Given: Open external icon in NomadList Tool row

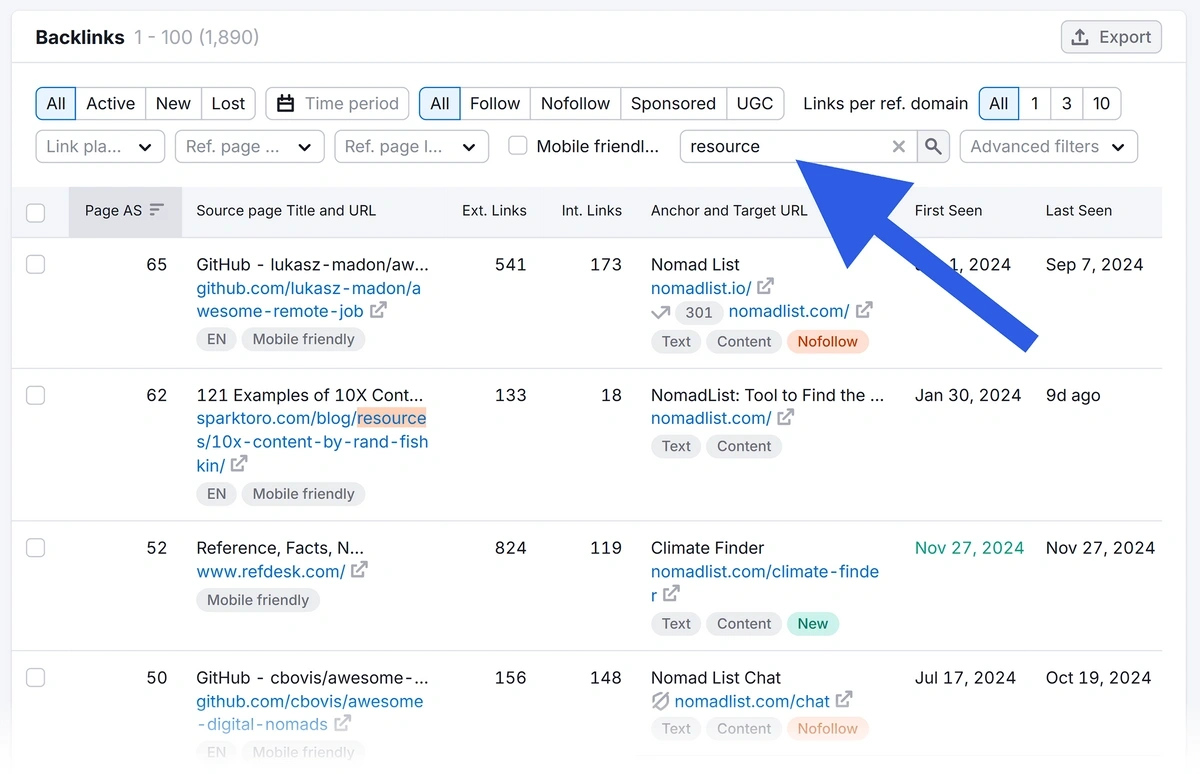Looking at the screenshot, I should (786, 417).
